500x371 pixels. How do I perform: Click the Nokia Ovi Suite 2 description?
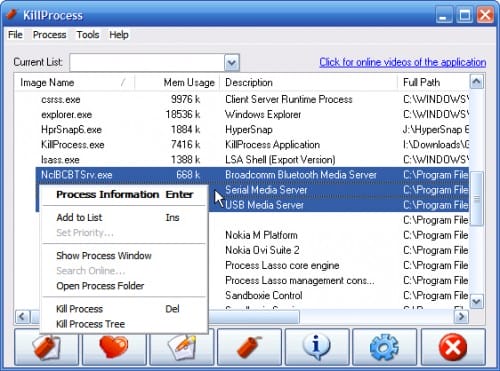tap(262, 250)
